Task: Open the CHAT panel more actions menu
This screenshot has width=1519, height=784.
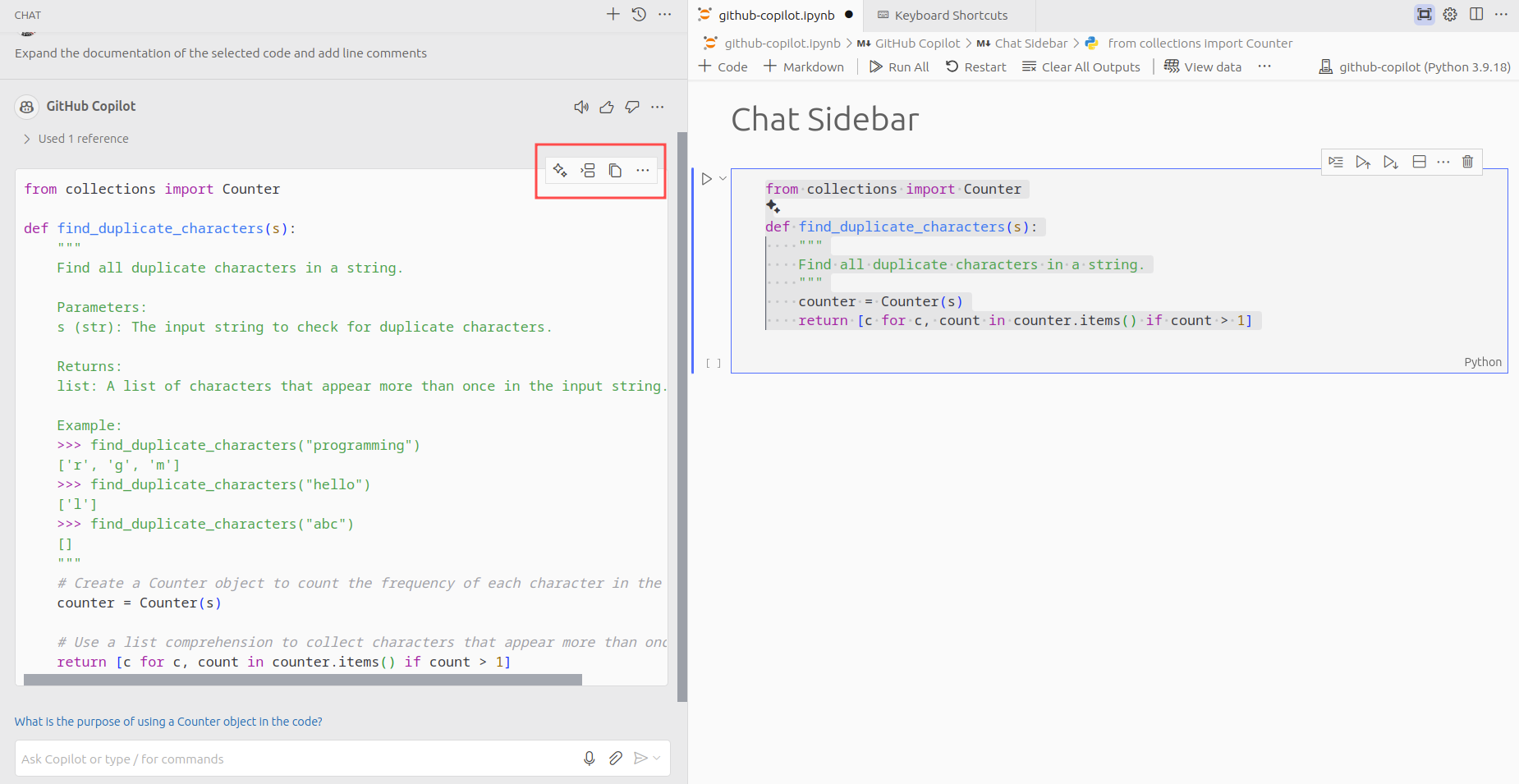Action: 665,14
